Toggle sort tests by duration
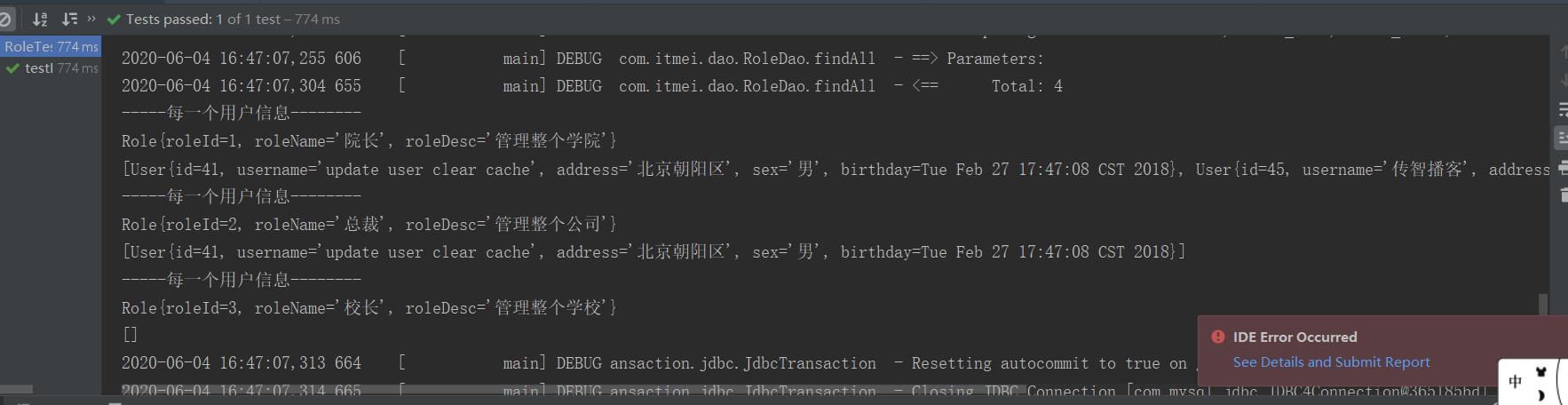The height and width of the screenshot is (405, 1568). tap(69, 19)
